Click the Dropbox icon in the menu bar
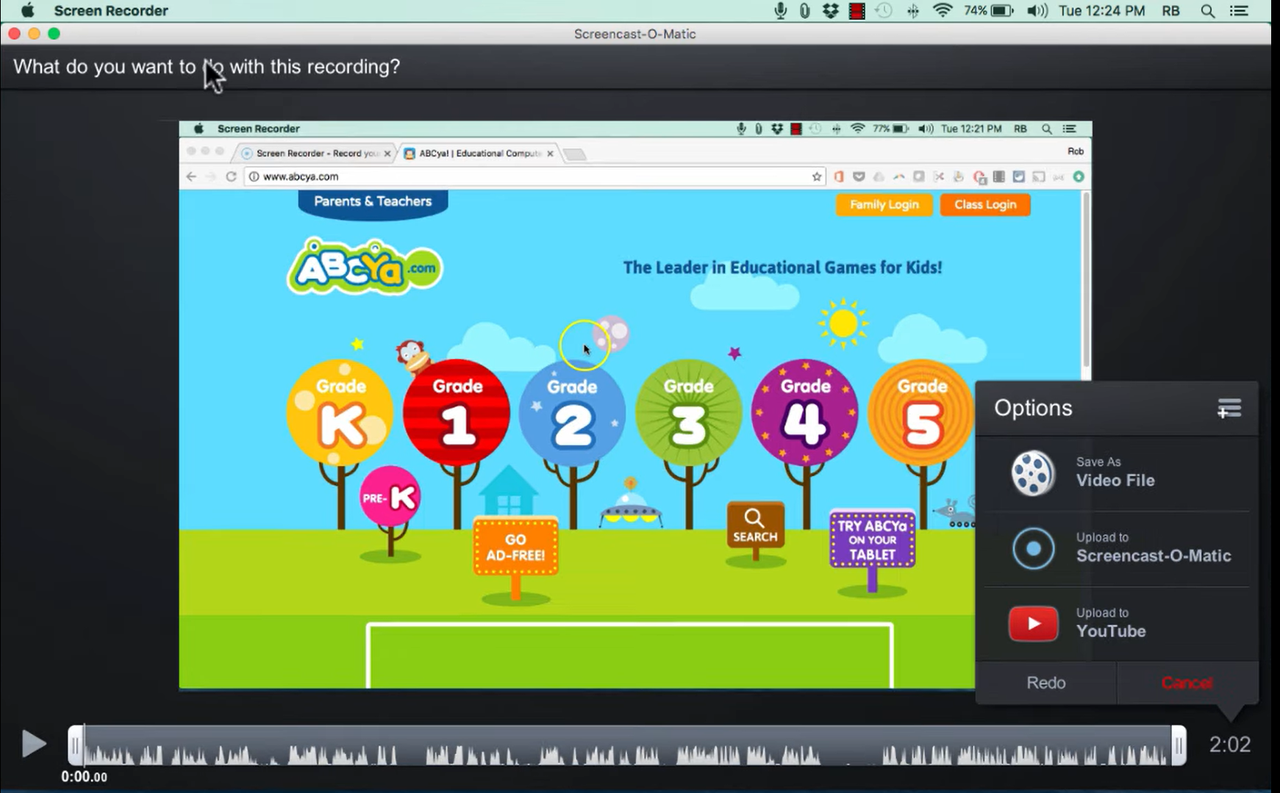The width and height of the screenshot is (1280, 793). (831, 11)
